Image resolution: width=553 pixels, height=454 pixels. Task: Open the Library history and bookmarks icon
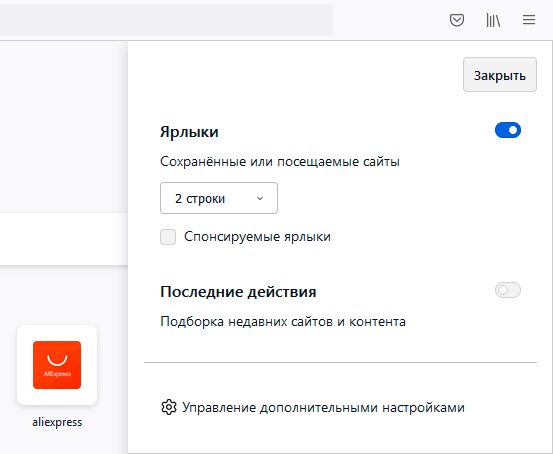(493, 20)
